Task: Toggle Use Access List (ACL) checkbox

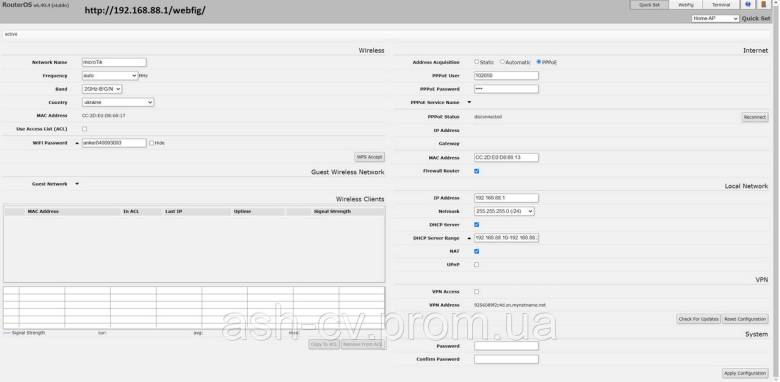Action: (84, 129)
